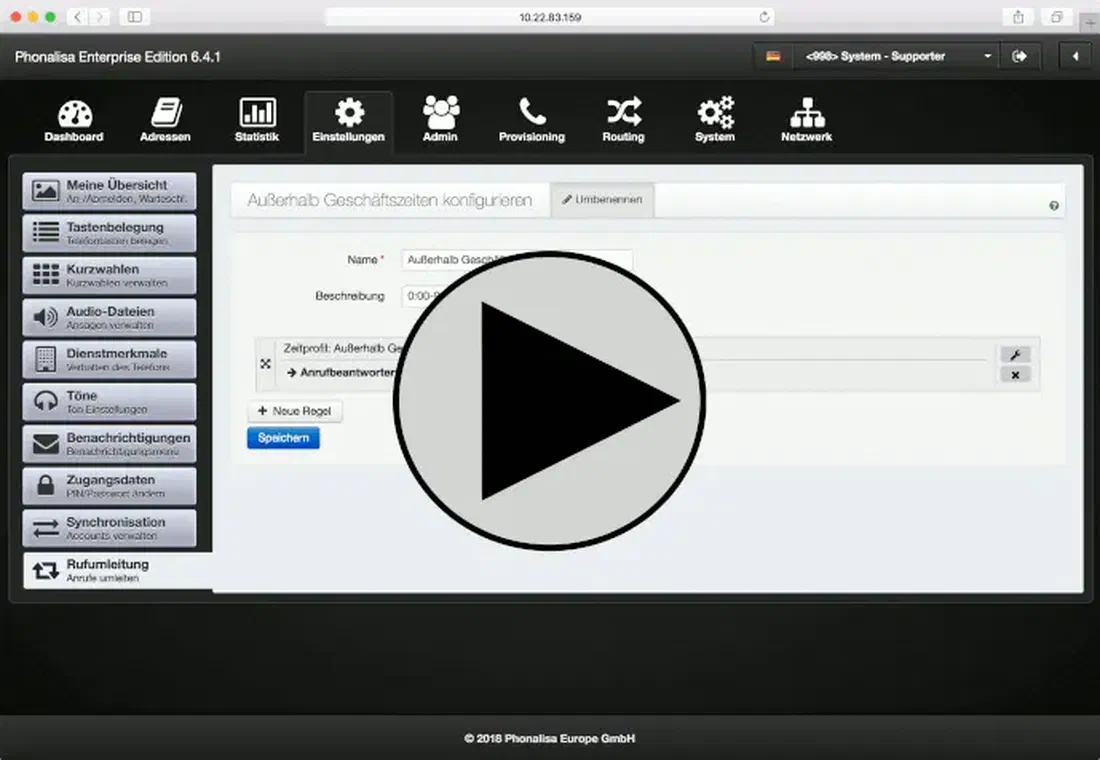Open the Statistik chart icon
Screen dimensions: 1100x760
point(257,112)
